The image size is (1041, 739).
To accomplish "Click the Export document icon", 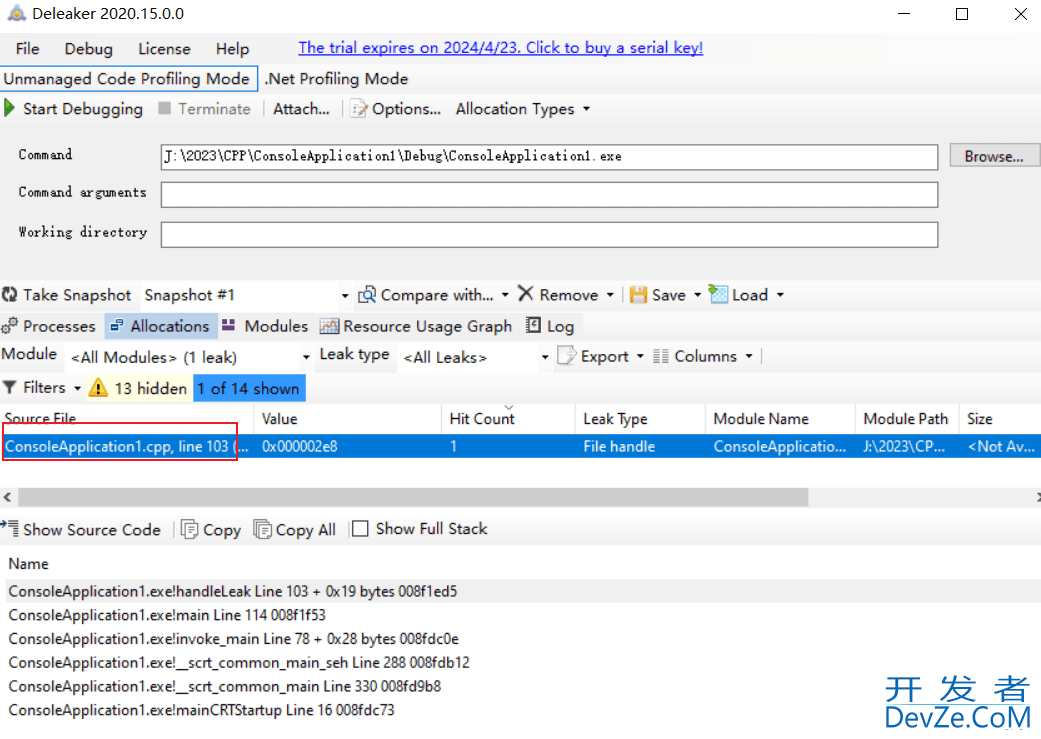I will point(566,356).
